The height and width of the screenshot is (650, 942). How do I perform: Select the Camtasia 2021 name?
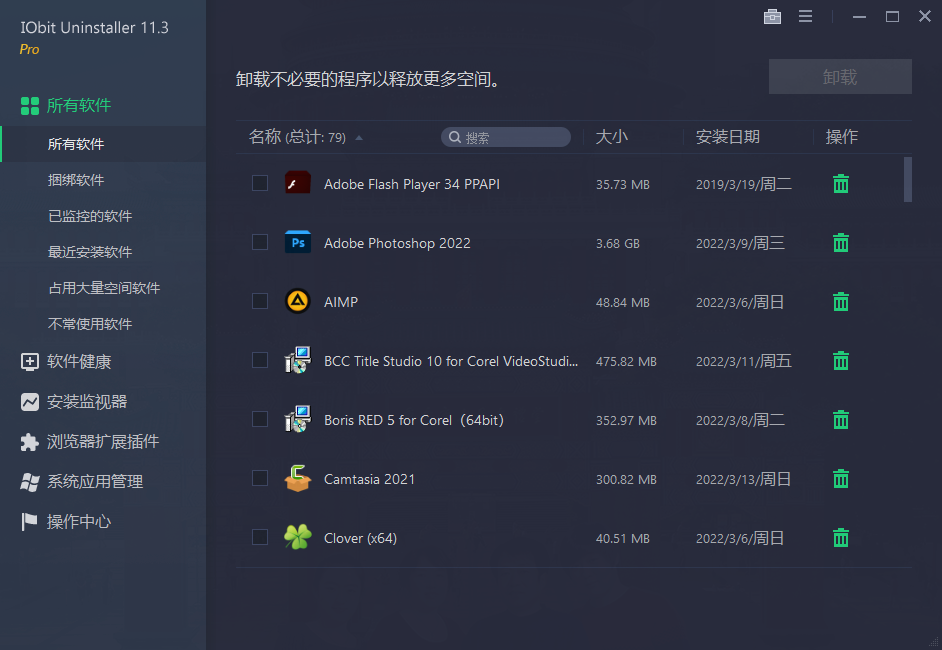pyautogui.click(x=369, y=479)
